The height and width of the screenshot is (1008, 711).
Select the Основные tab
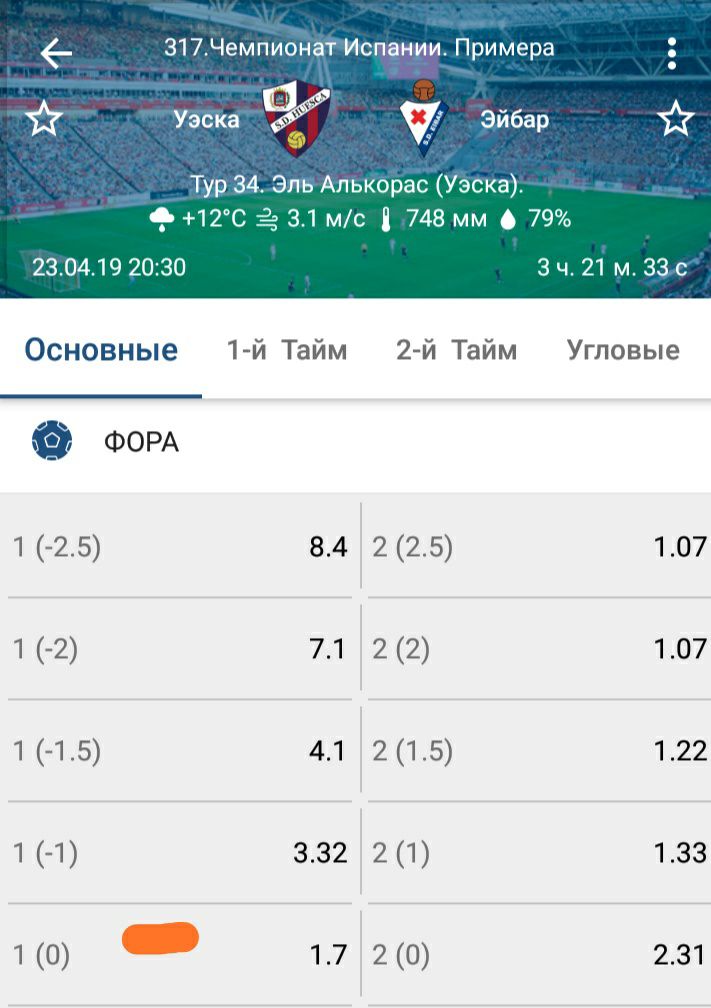[x=101, y=350]
